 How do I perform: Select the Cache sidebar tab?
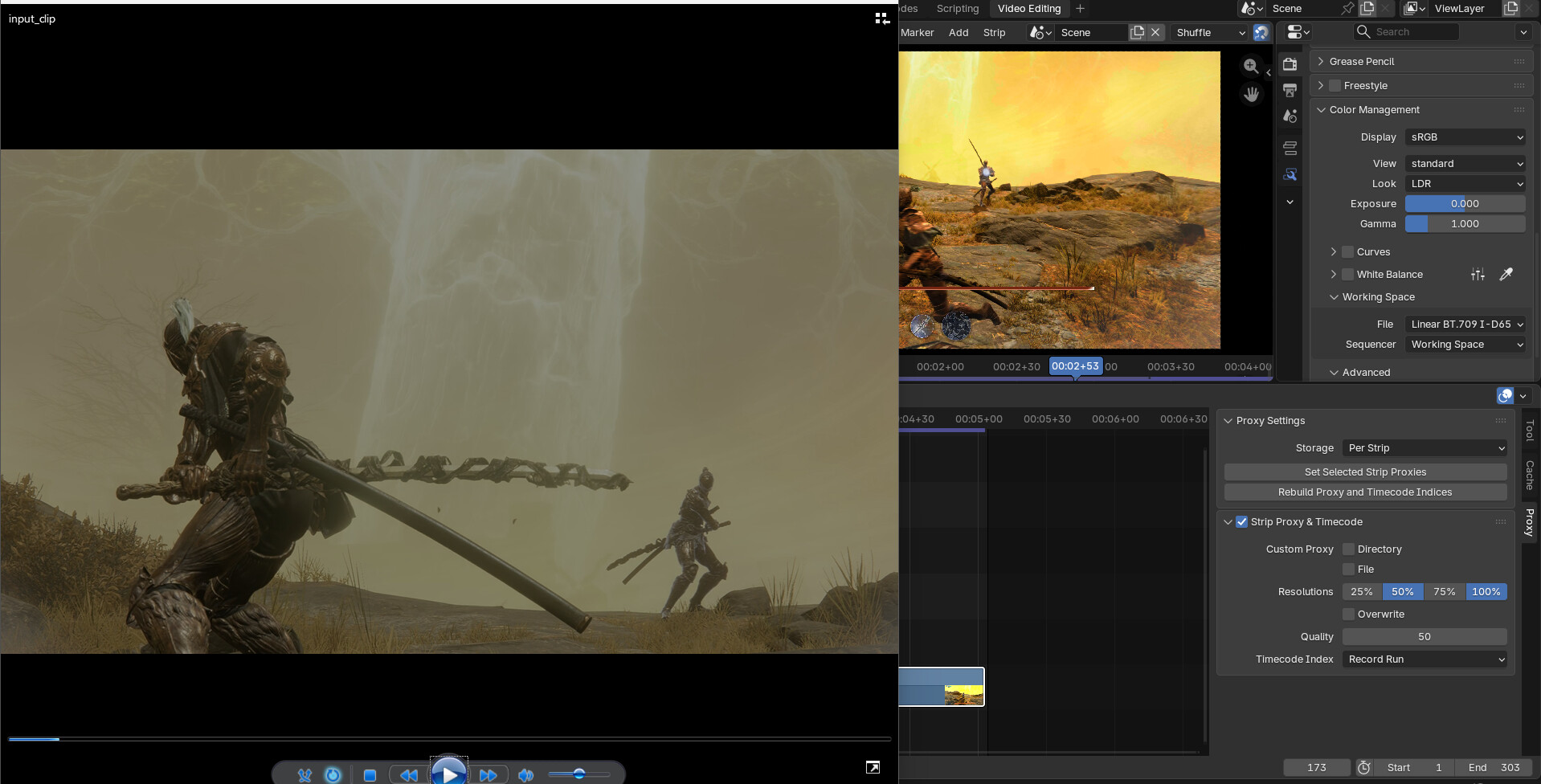tap(1530, 475)
